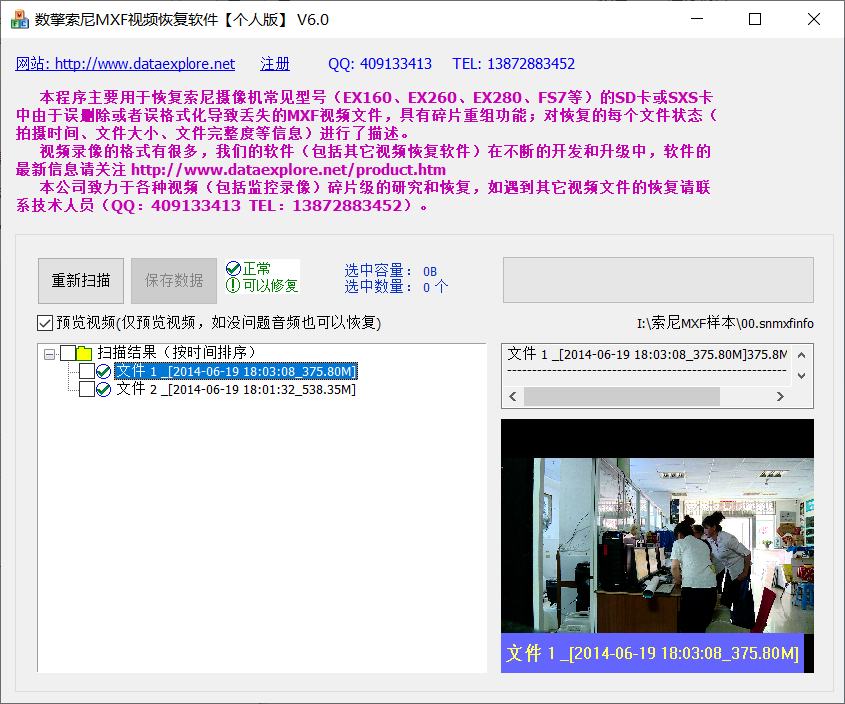The width and height of the screenshot is (845, 704).
Task: Minimize the application window
Action: tap(697, 19)
